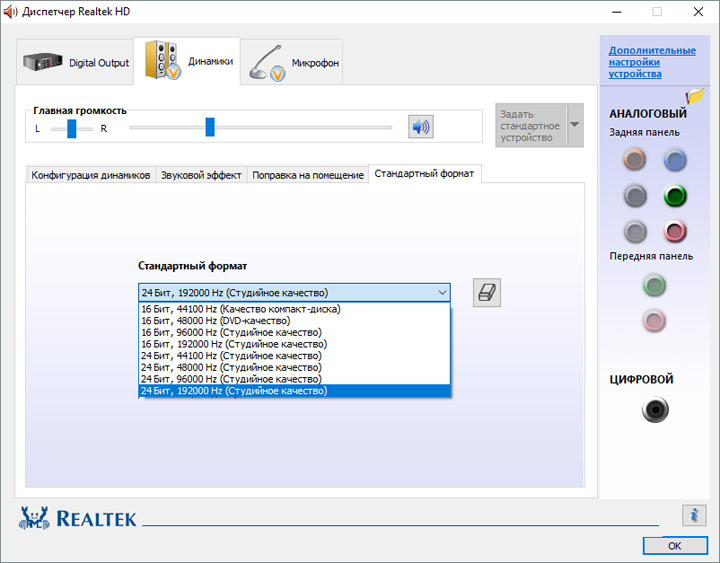This screenshot has height=563, width=720.
Task: Open the Задать стандартное устройство dropdown arrow
Action: (x=574, y=124)
